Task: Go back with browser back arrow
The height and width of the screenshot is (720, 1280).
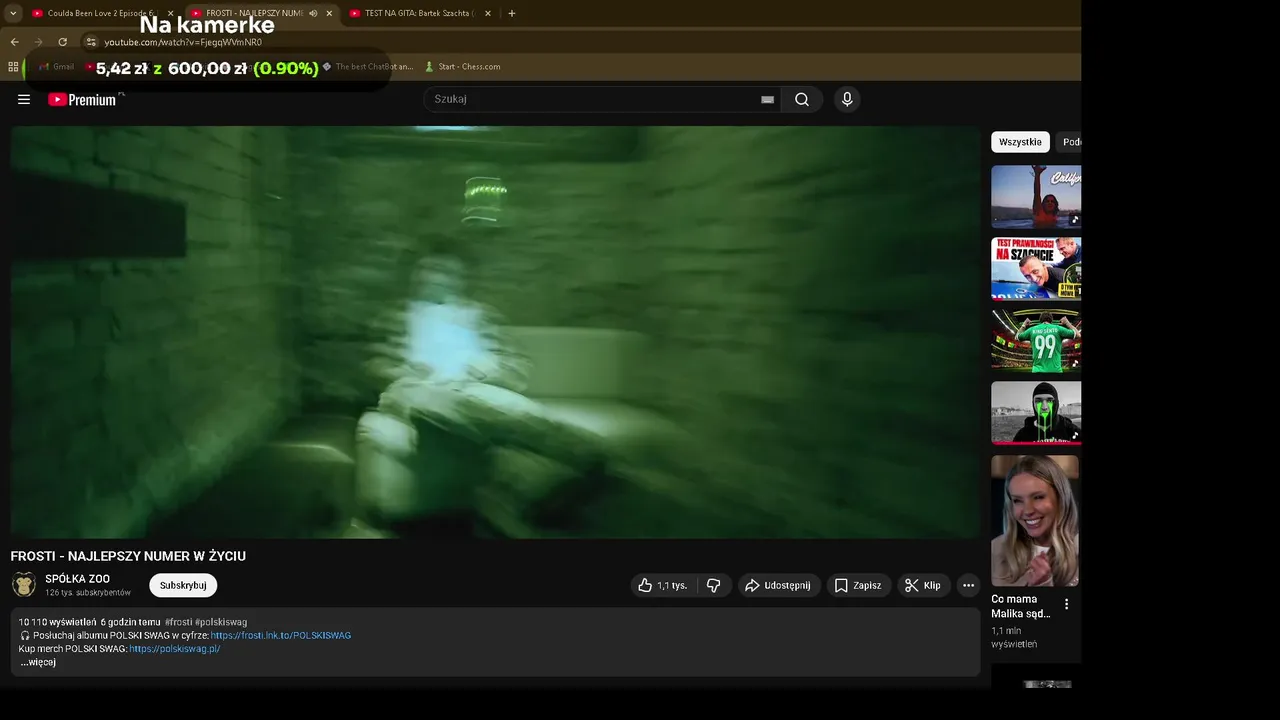Action: click(x=14, y=42)
